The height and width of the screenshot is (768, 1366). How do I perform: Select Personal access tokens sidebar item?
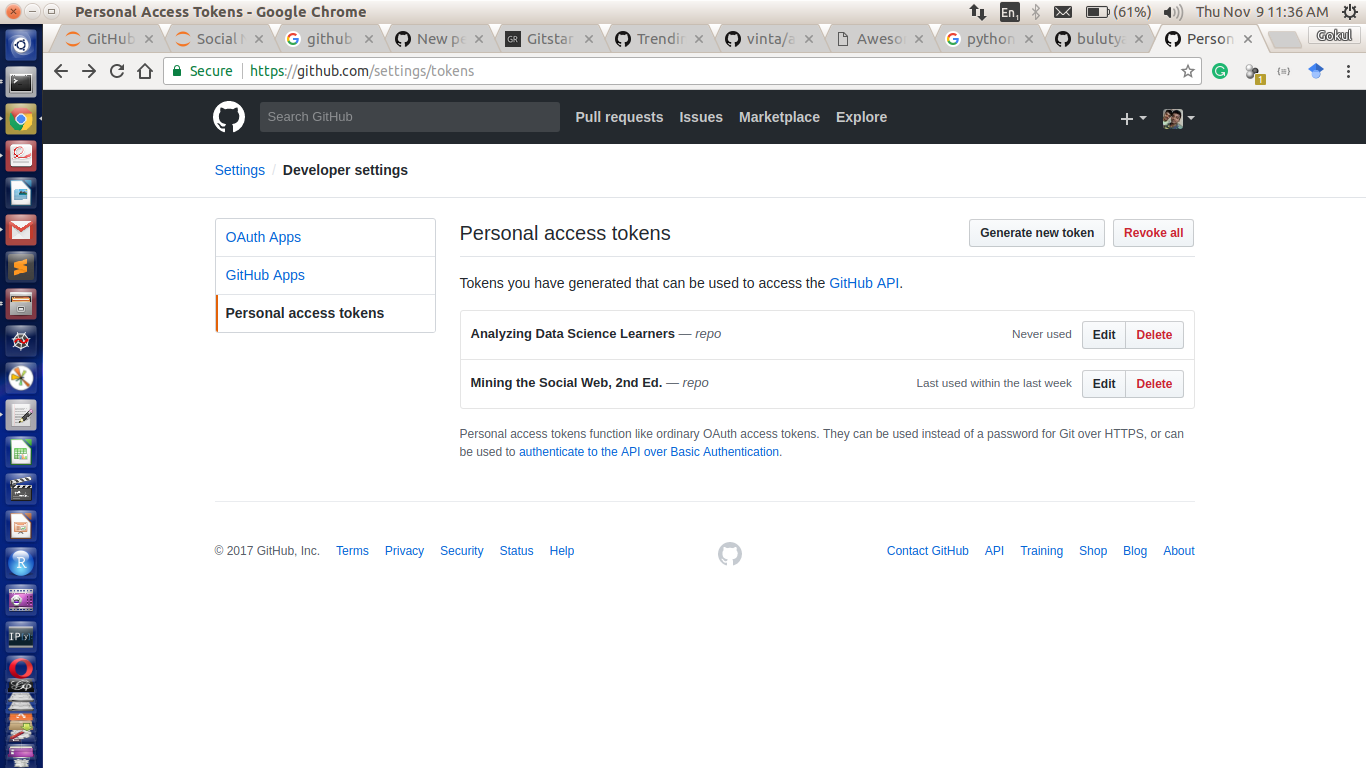pos(325,313)
